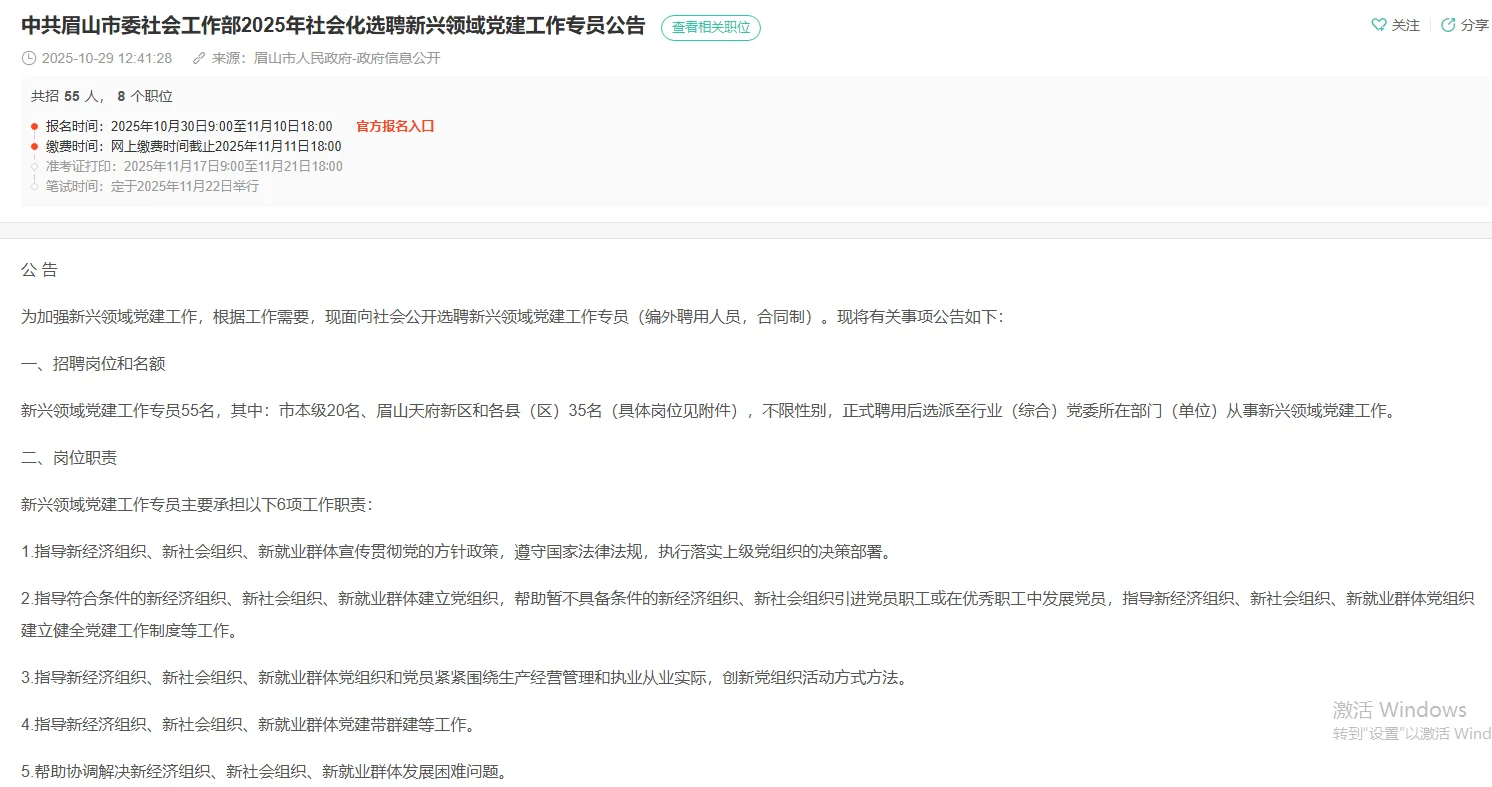Click the hollow dot beside 准考证打印
This screenshot has width=1492, height=787.
[34, 166]
